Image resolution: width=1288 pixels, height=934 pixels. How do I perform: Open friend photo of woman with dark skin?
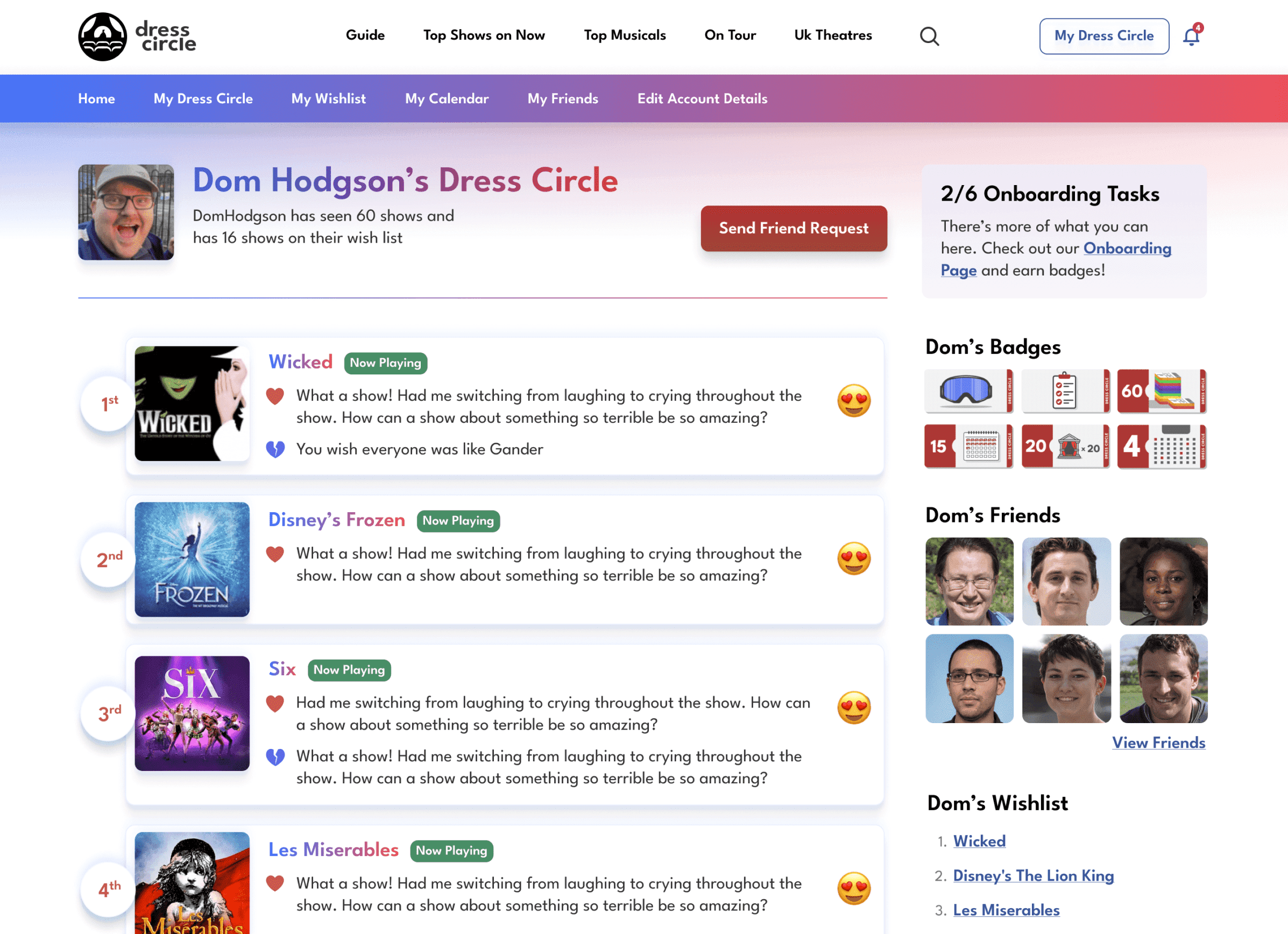pos(1163,582)
